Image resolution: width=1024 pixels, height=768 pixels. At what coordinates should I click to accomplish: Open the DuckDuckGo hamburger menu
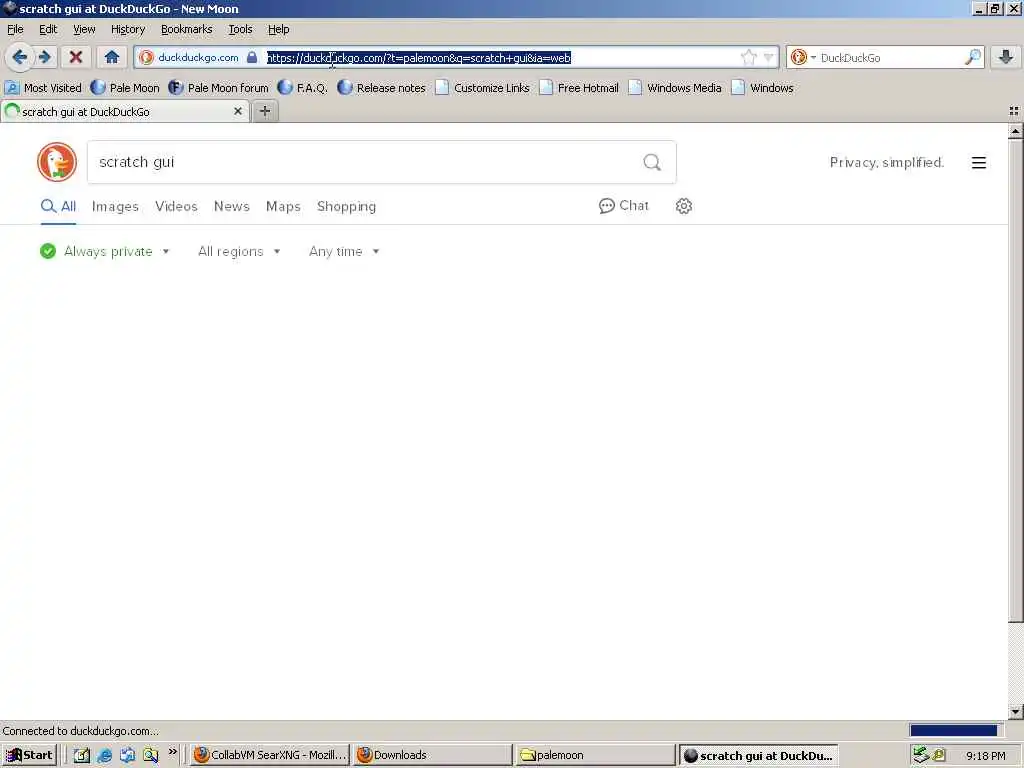[x=978, y=163]
